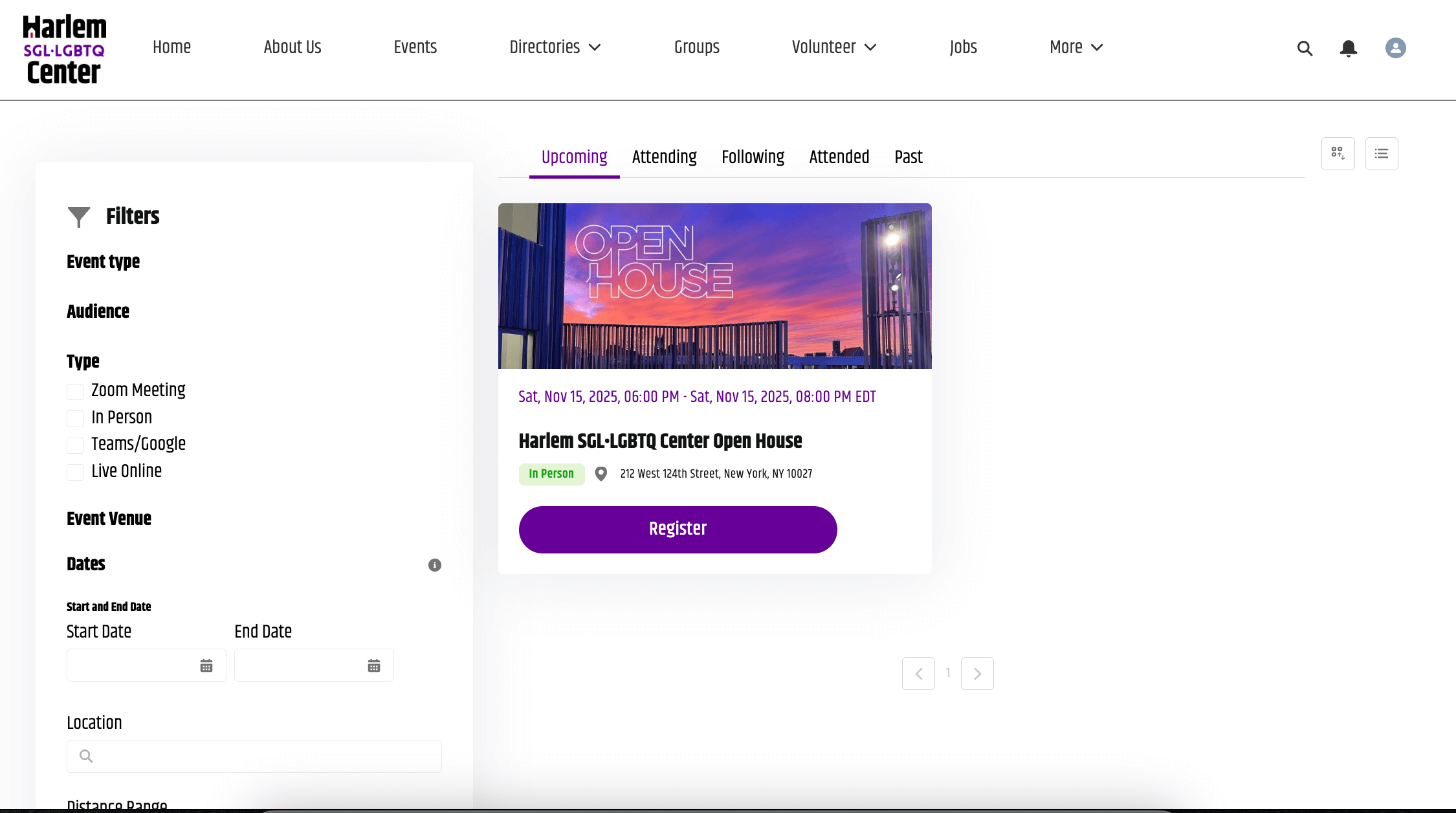Expand the Directories dropdown menu
This screenshot has height=813, width=1456.
click(555, 47)
